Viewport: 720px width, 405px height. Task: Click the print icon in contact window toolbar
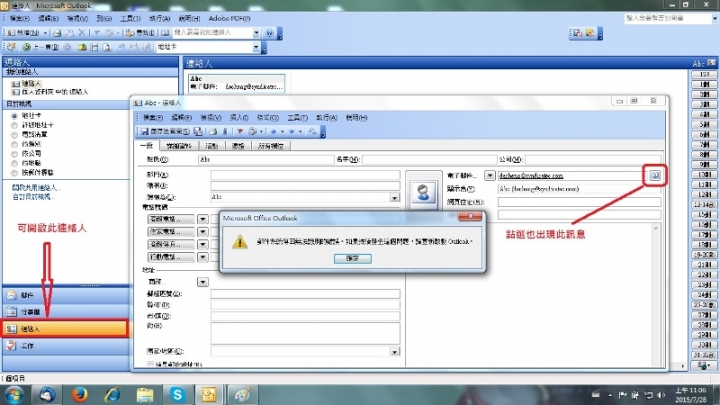pyautogui.click(x=213, y=132)
